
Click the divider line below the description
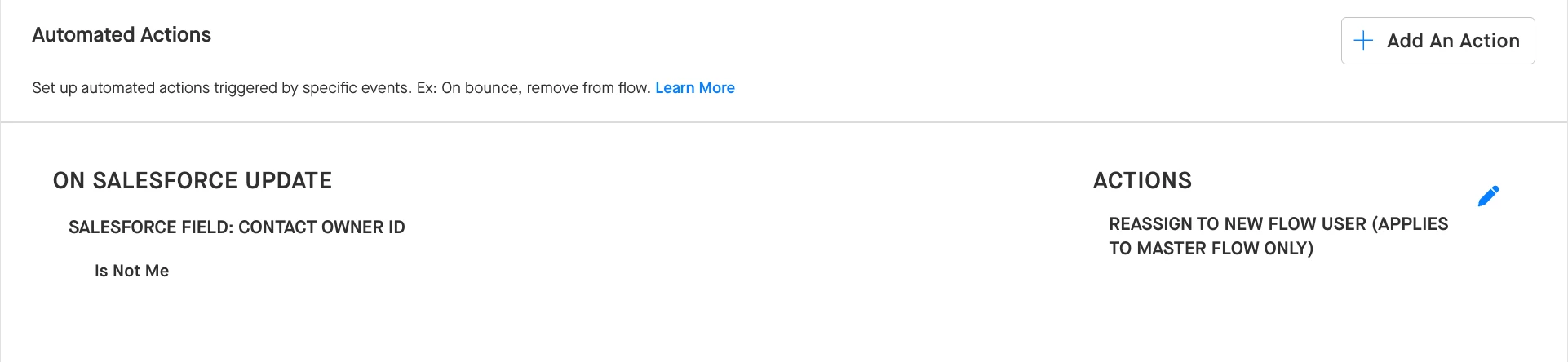pyautogui.click(x=784, y=122)
